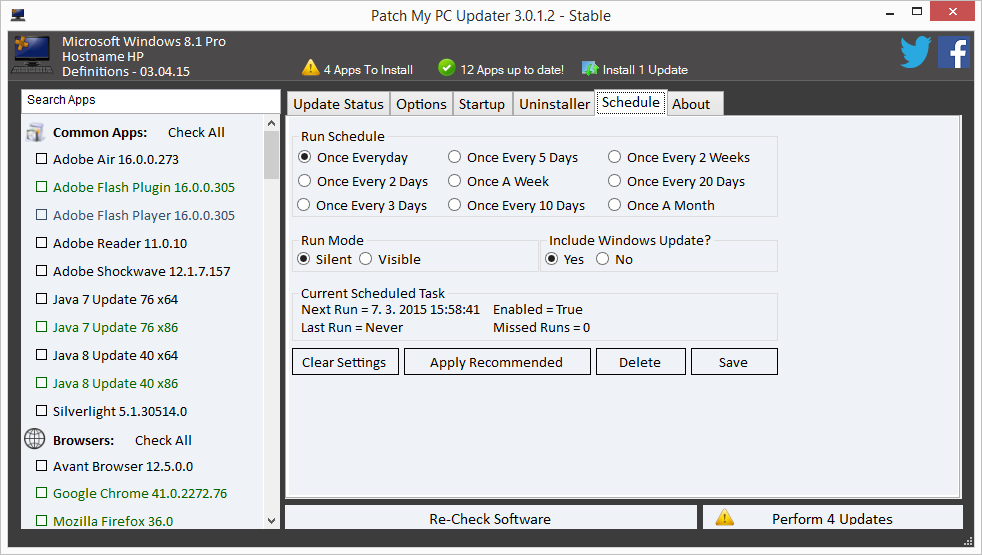The height and width of the screenshot is (555, 982).
Task: Check Google Chrome 41.0.2272.76
Action: [41, 492]
